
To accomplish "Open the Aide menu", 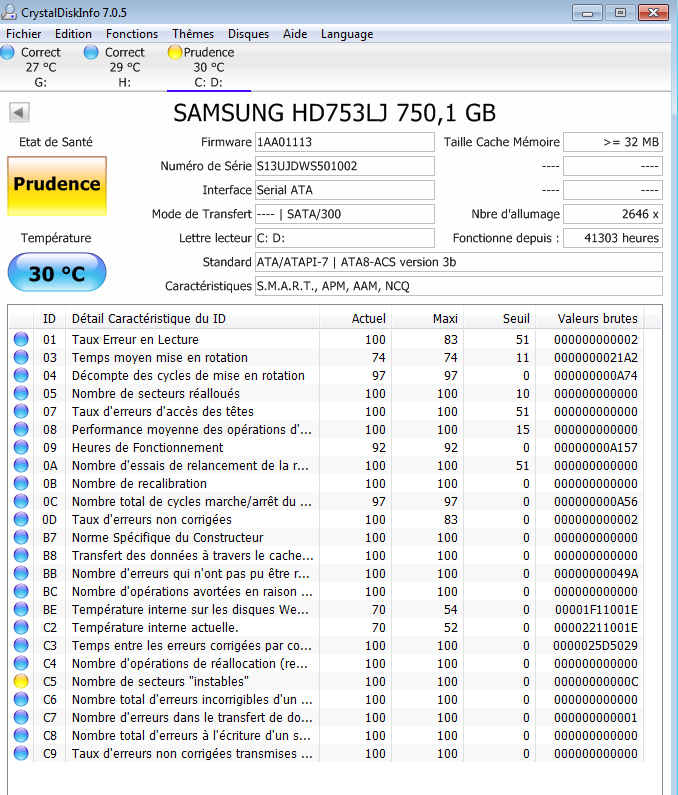I will point(295,34).
